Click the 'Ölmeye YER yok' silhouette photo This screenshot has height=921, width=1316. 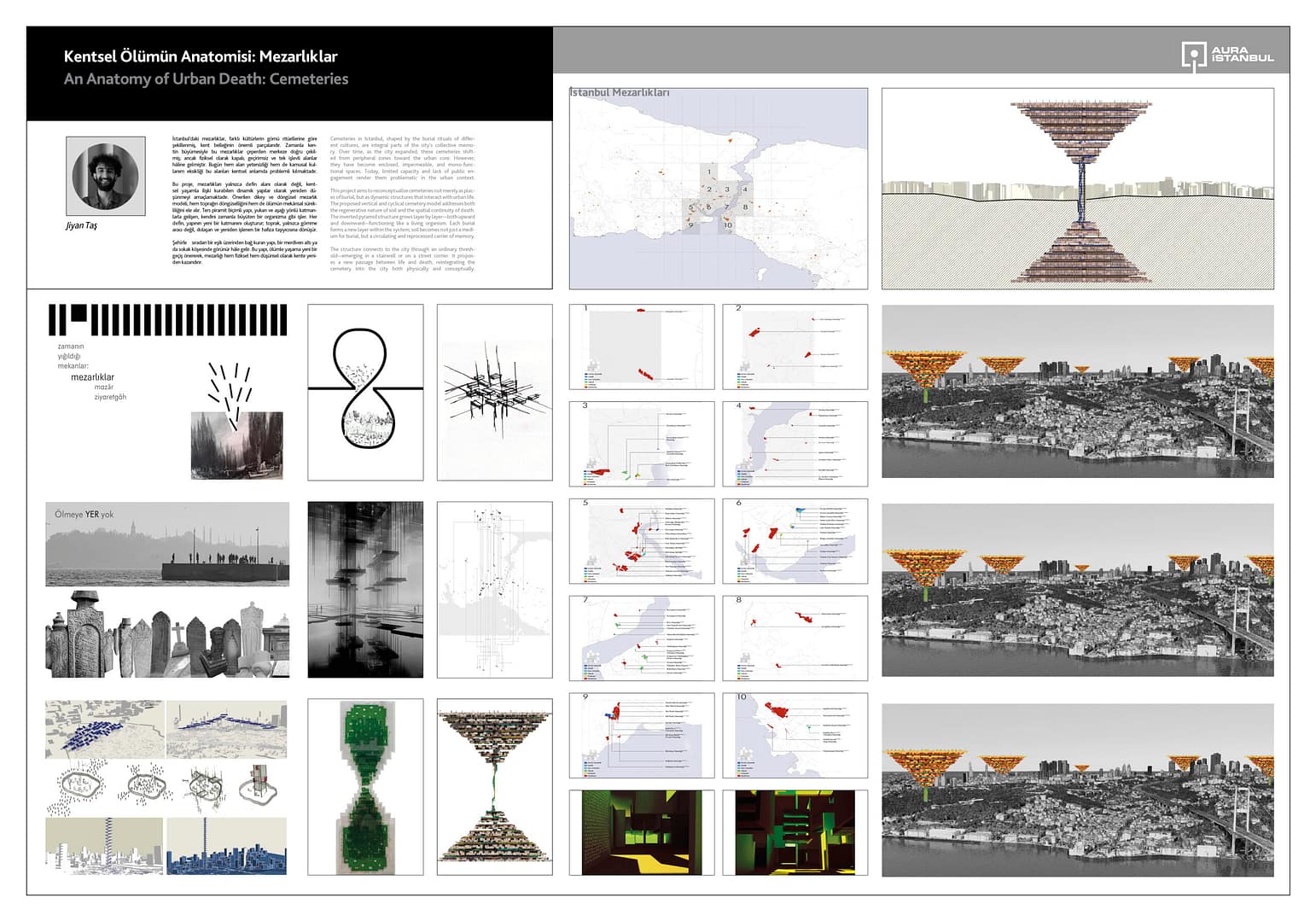tap(167, 544)
